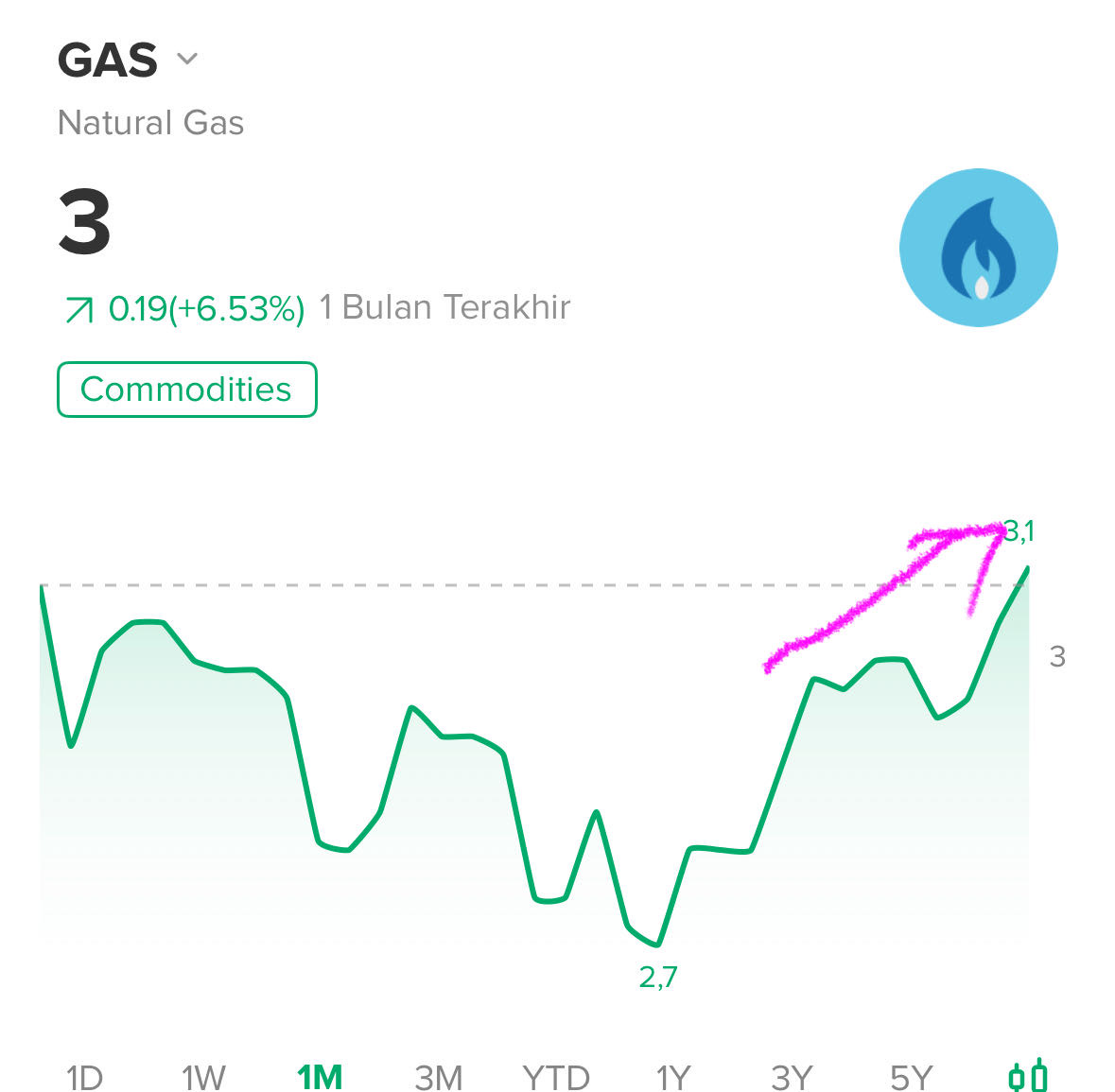Switch chart to 3M range
1115x1092 pixels.
click(439, 1078)
